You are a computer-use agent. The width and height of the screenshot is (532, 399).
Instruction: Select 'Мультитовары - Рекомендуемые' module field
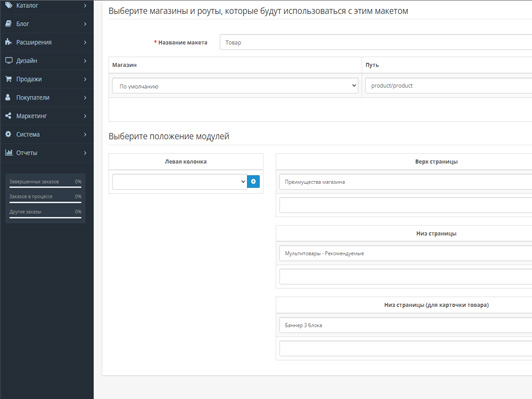click(405, 253)
